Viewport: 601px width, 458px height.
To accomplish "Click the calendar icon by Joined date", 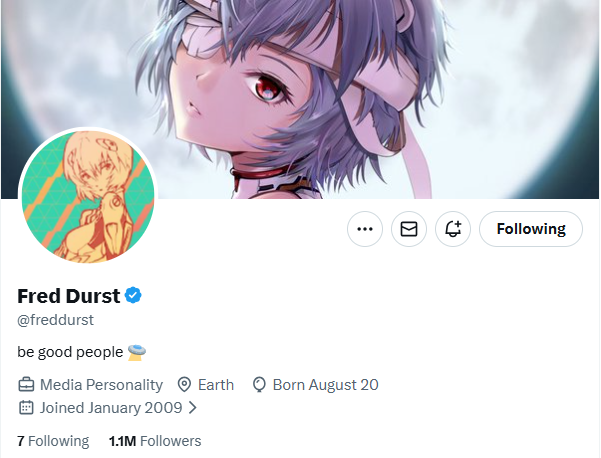I will click(26, 407).
